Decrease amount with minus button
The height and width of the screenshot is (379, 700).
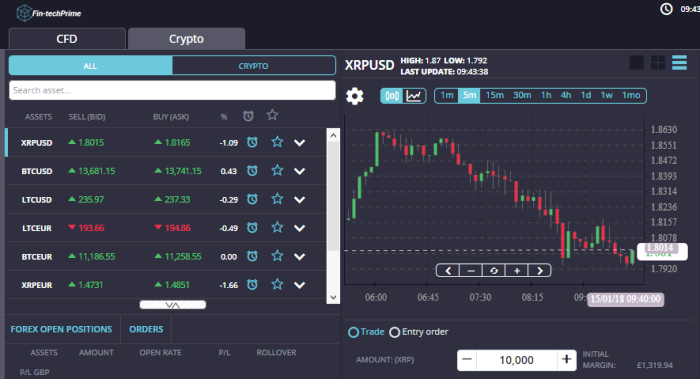point(467,360)
